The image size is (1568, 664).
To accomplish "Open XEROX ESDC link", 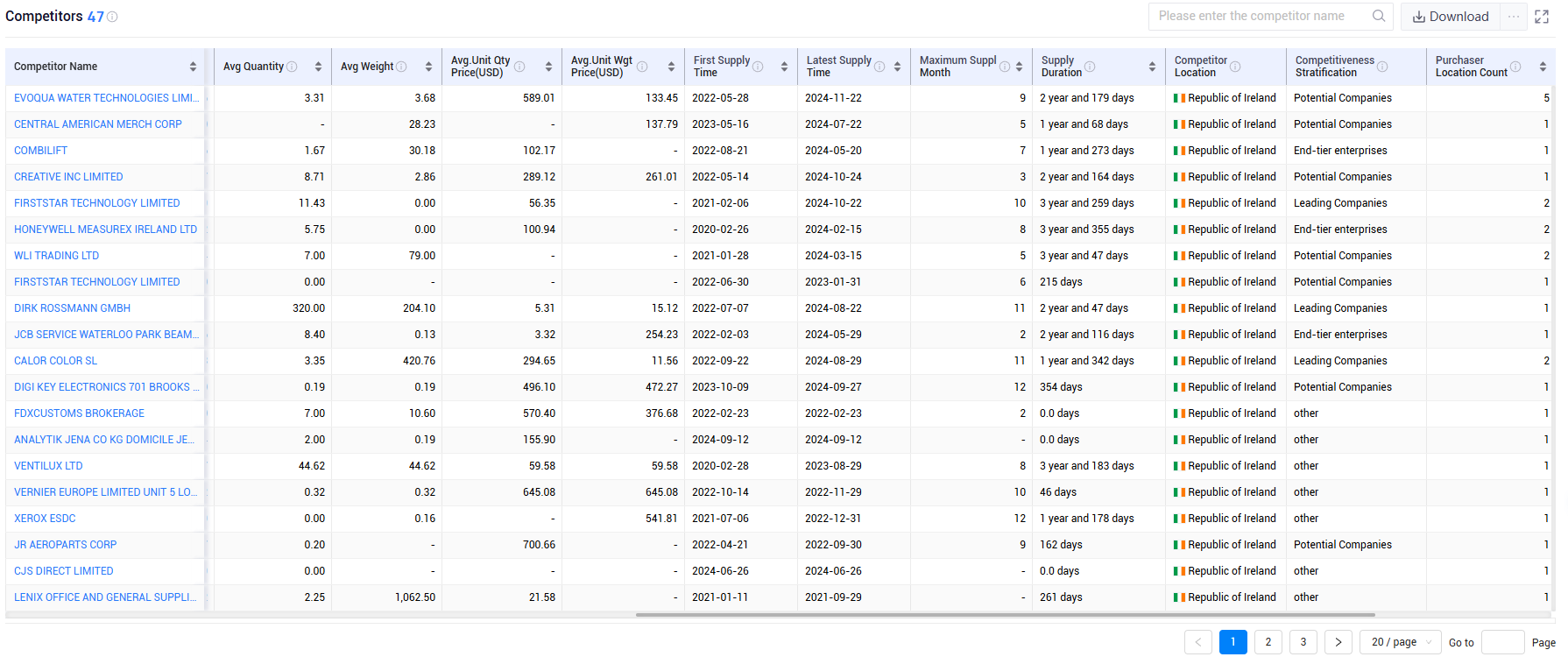I will [x=45, y=519].
